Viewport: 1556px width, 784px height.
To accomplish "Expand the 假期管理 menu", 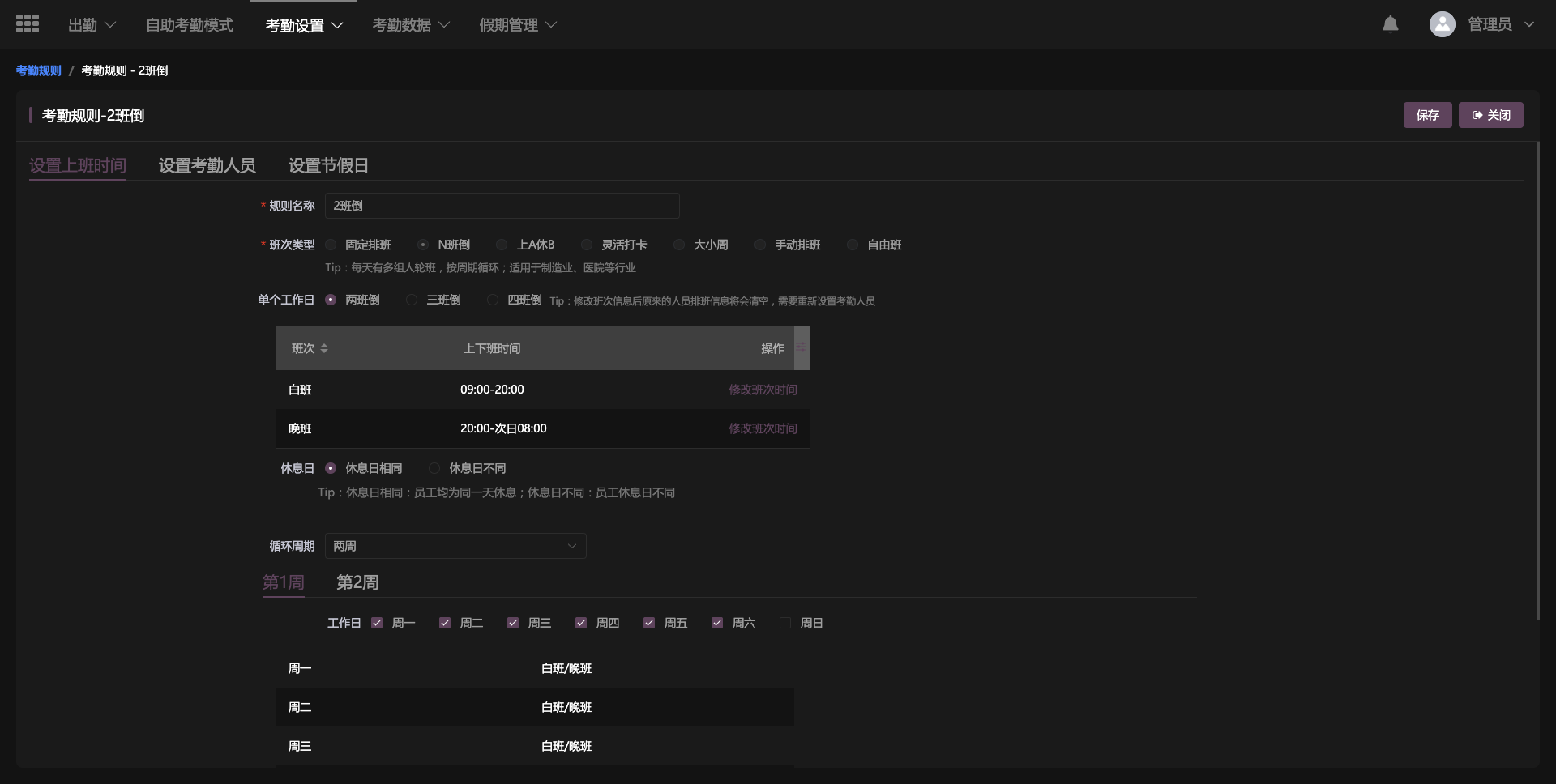I will tap(517, 25).
